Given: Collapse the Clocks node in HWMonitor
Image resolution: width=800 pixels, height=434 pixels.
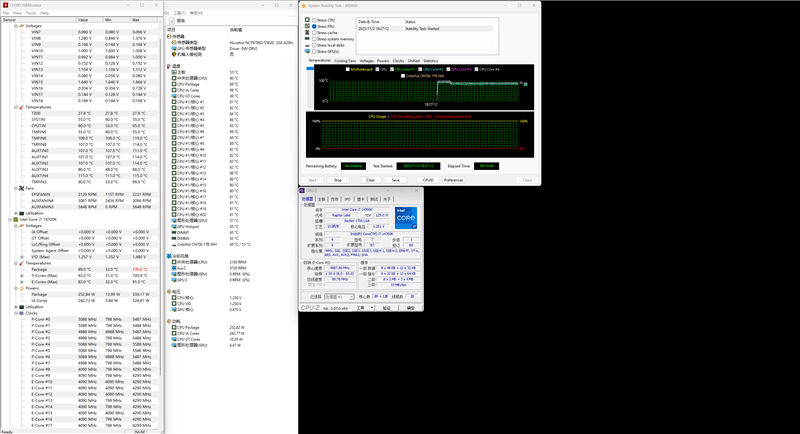Looking at the screenshot, I should point(16,313).
